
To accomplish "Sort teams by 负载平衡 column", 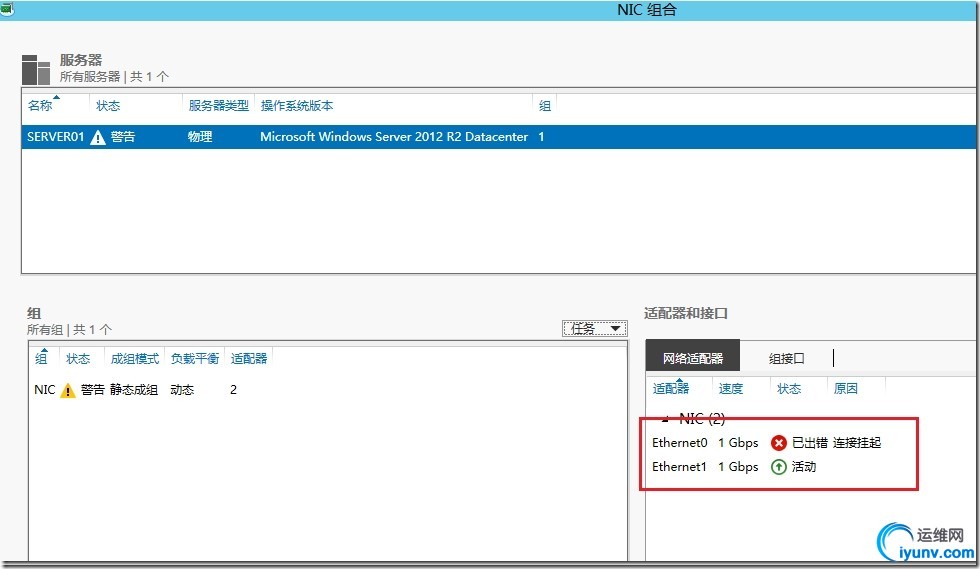I will coord(195,358).
